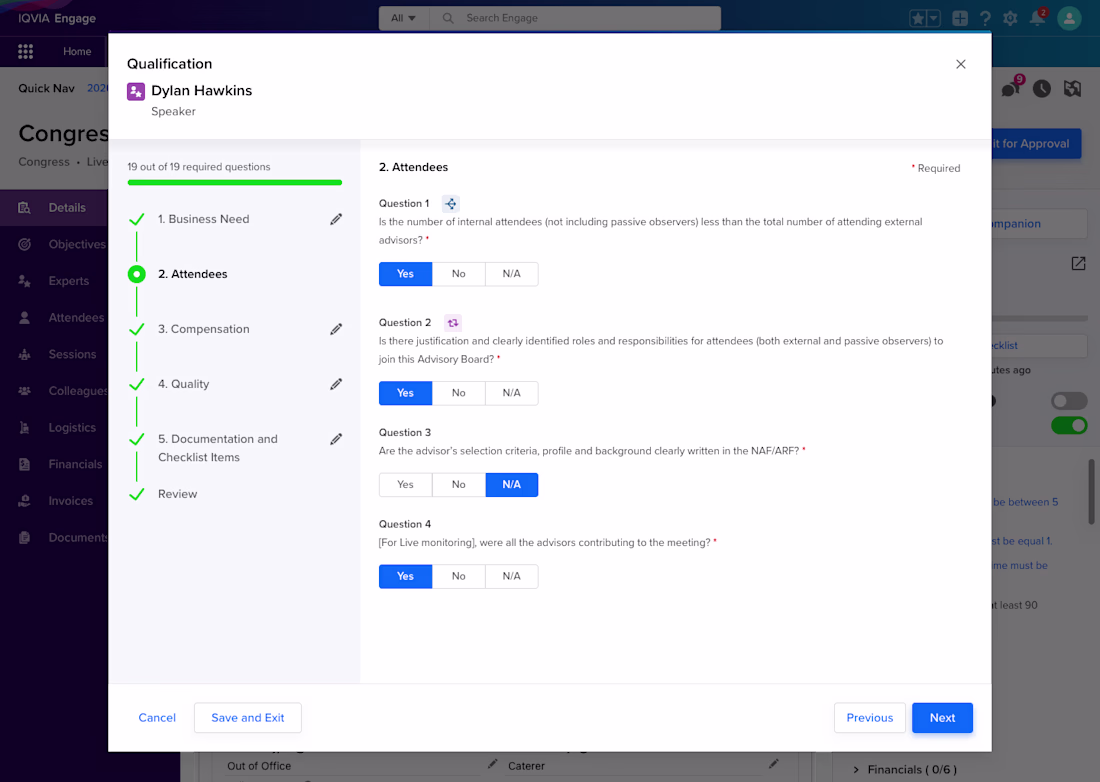The image size is (1100, 782).
Task: Toggle the grey switch on right panel
Action: (x=1069, y=401)
